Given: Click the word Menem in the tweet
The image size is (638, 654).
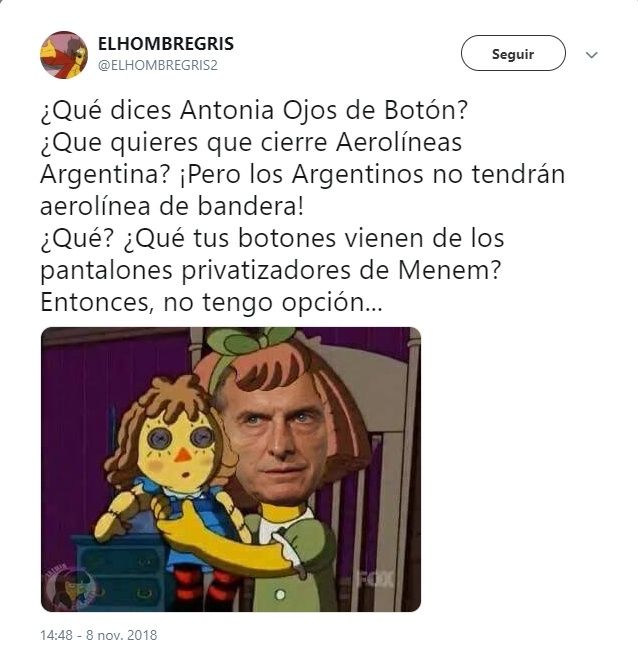Looking at the screenshot, I should click(x=442, y=270).
